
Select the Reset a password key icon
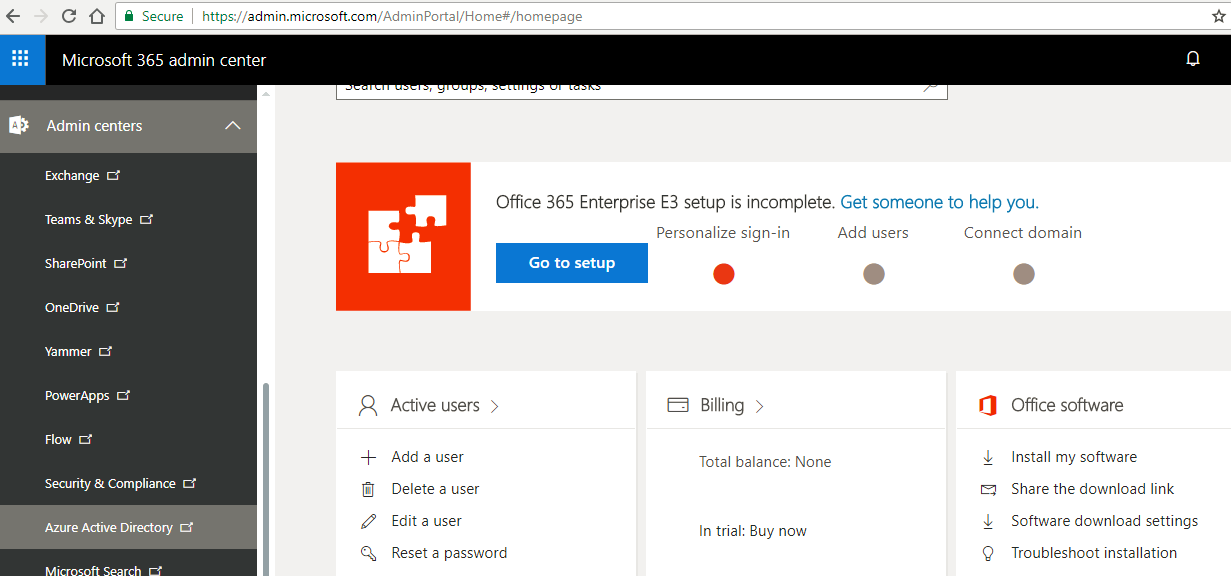coord(369,552)
